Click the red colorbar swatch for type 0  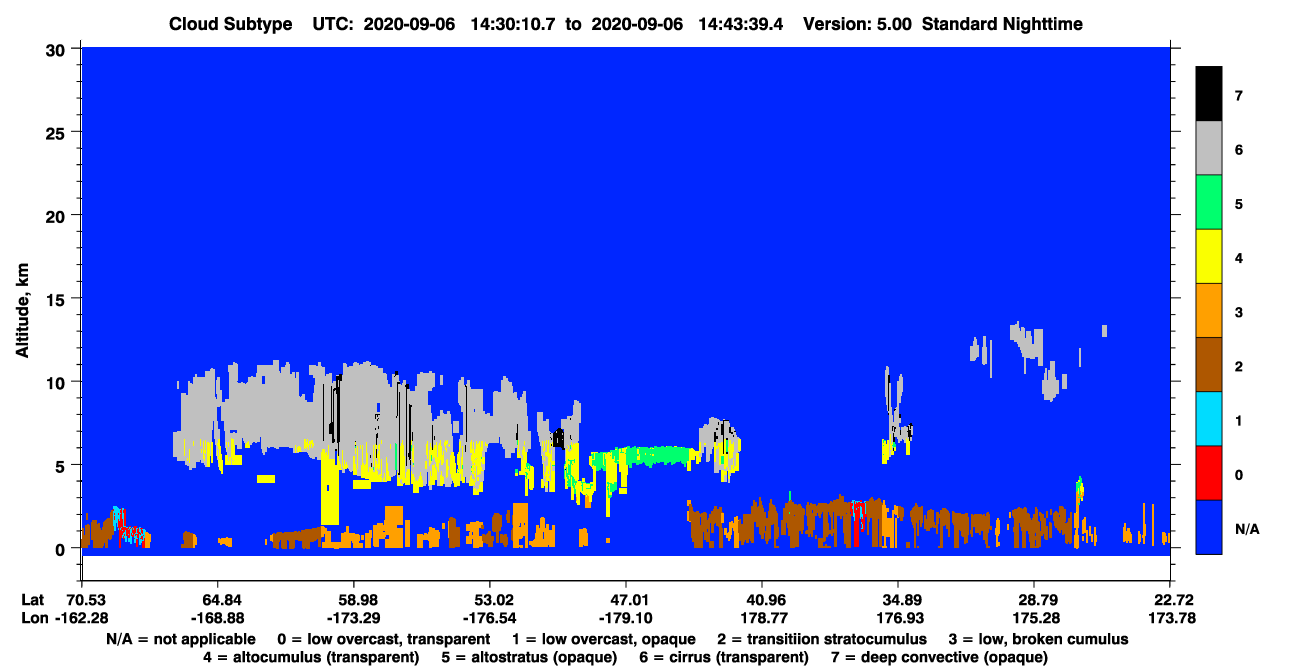click(1209, 472)
